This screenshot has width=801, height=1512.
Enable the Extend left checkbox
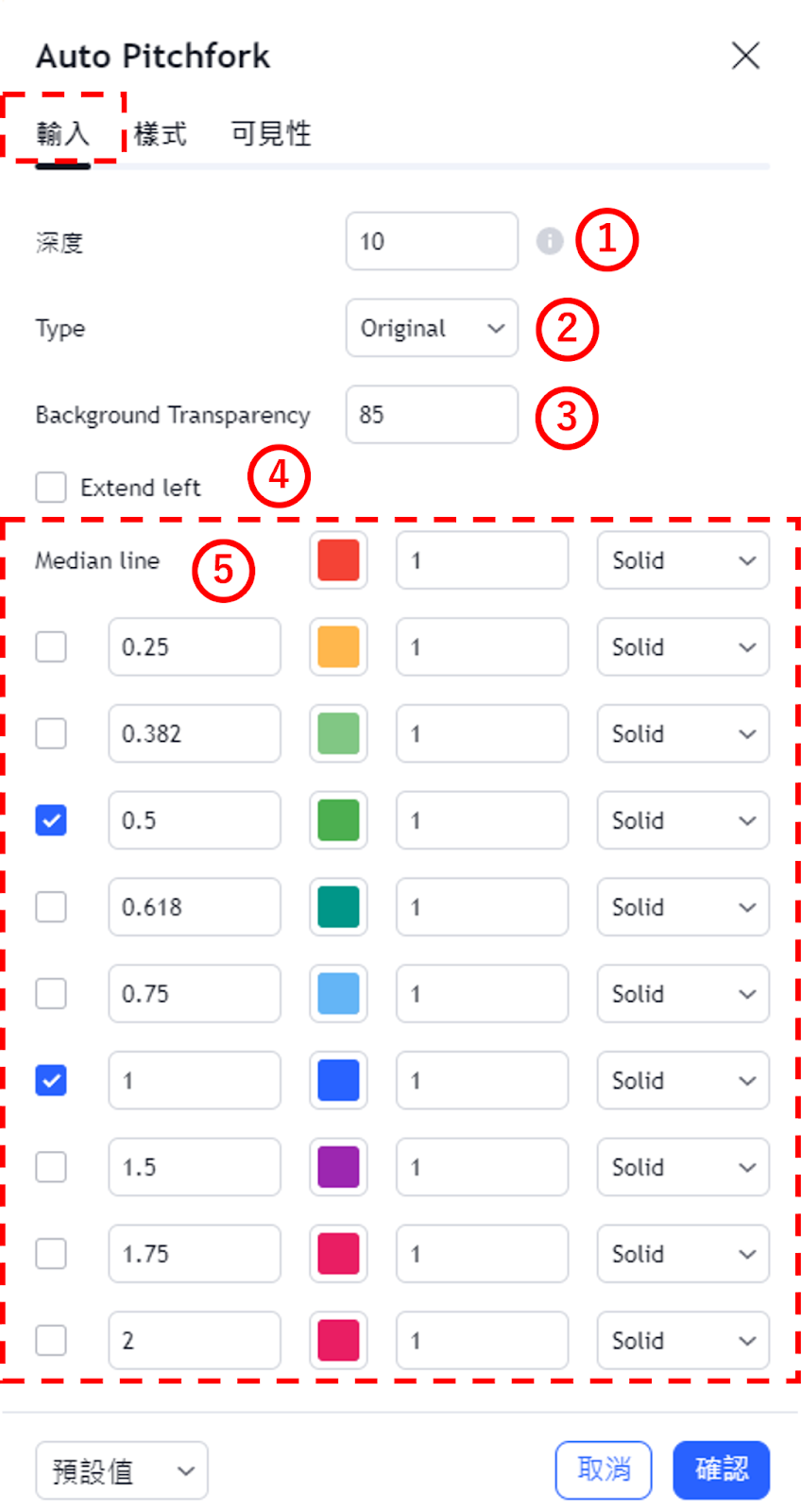click(x=51, y=488)
